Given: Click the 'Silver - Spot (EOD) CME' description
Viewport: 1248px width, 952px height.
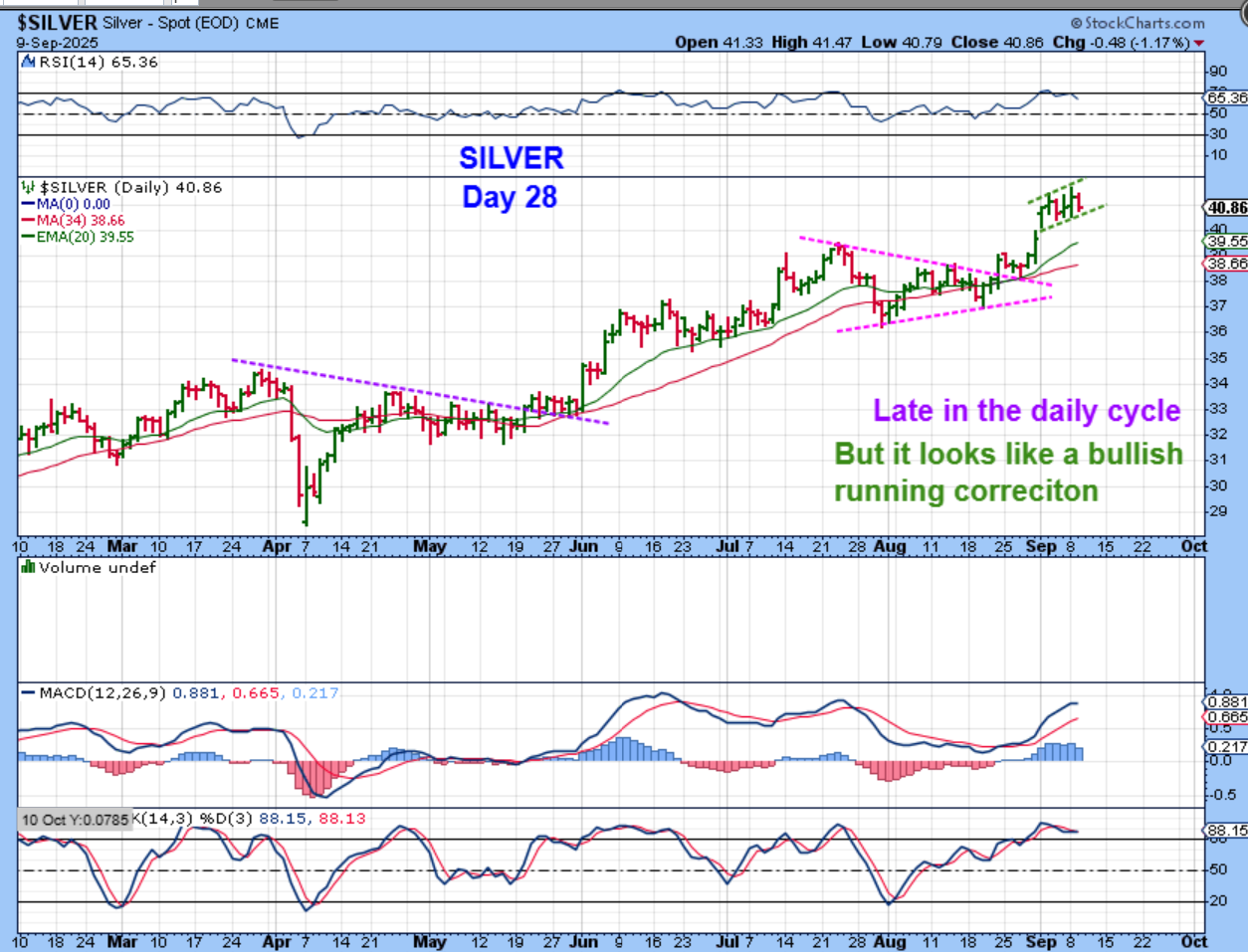Looking at the screenshot, I should pyautogui.click(x=191, y=22).
